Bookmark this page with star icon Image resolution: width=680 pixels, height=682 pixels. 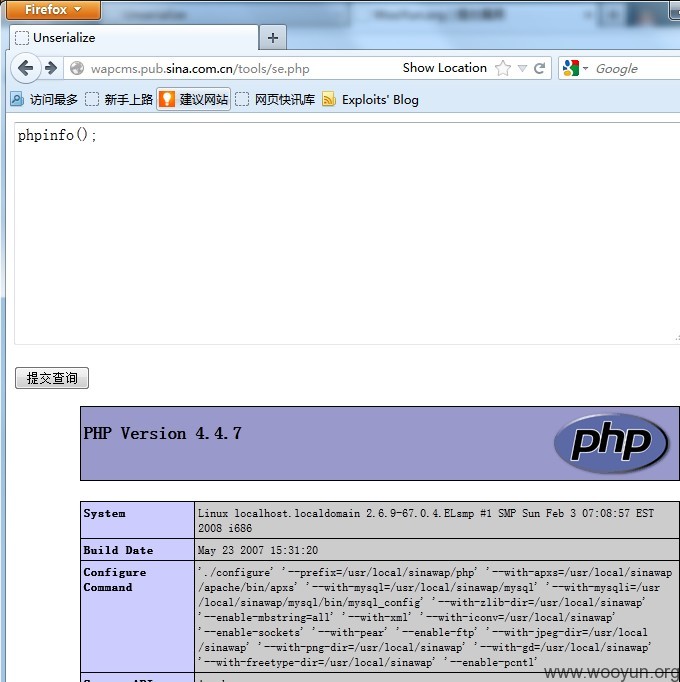pyautogui.click(x=502, y=68)
